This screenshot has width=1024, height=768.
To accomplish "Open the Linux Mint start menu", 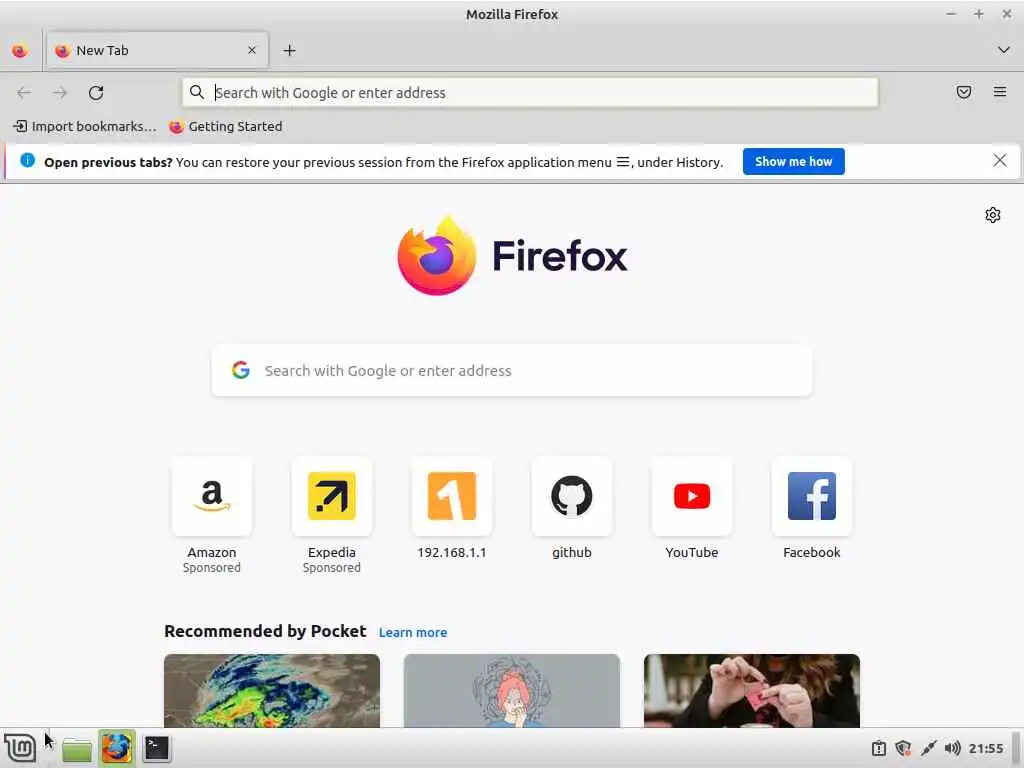I will (x=20, y=748).
